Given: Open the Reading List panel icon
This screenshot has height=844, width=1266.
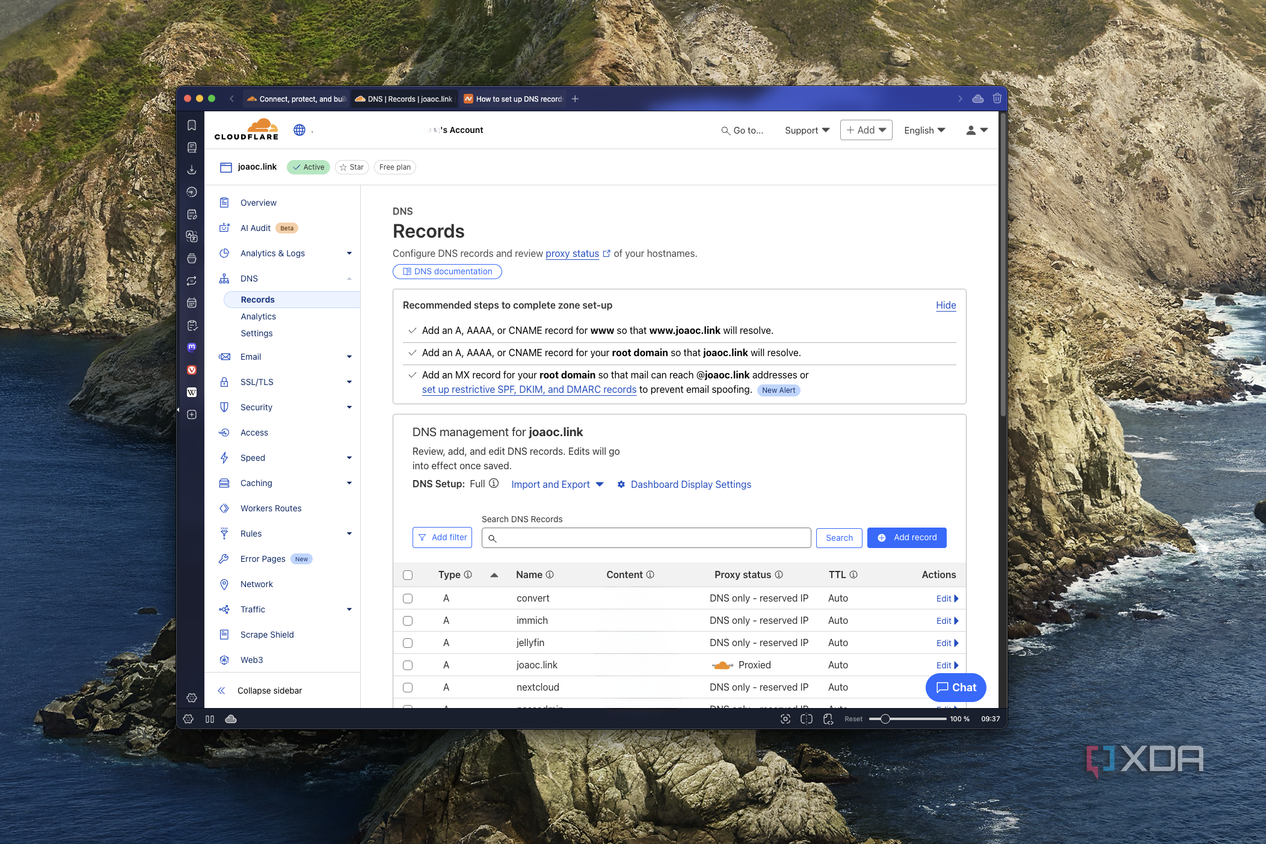Looking at the screenshot, I should click(192, 147).
